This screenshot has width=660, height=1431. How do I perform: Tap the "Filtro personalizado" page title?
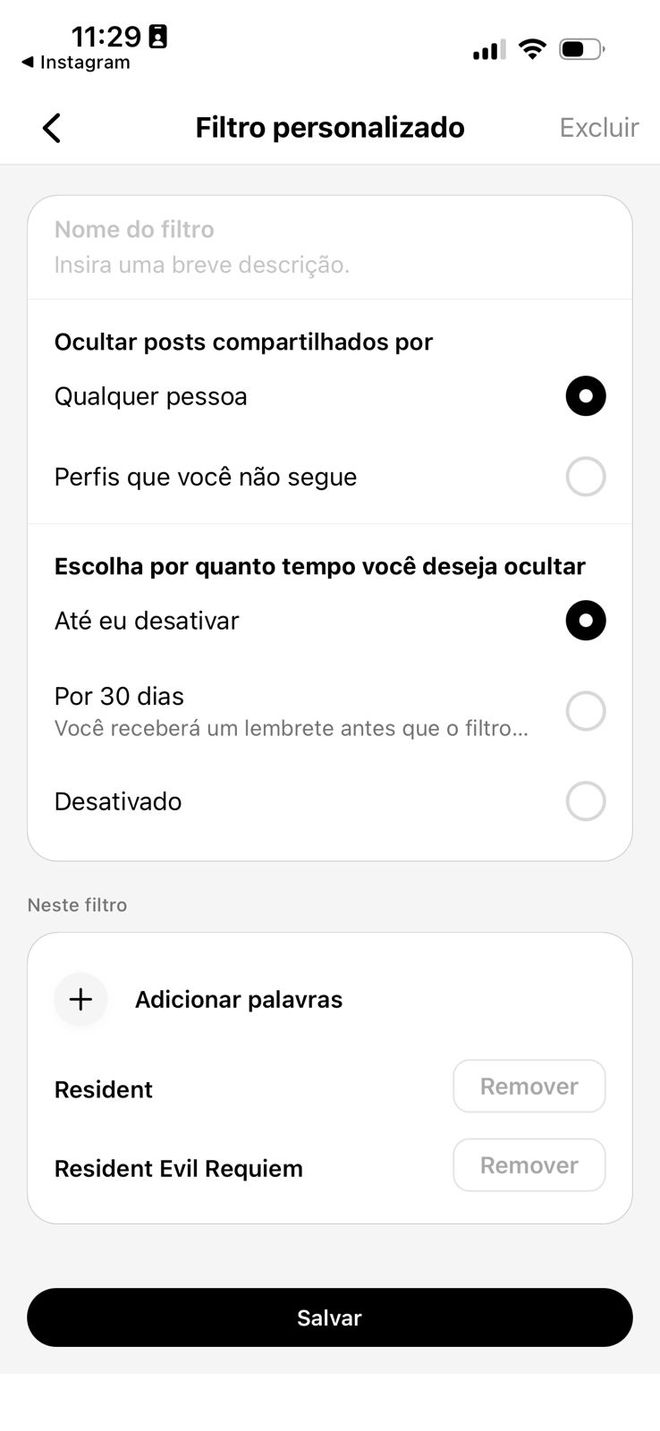(330, 128)
